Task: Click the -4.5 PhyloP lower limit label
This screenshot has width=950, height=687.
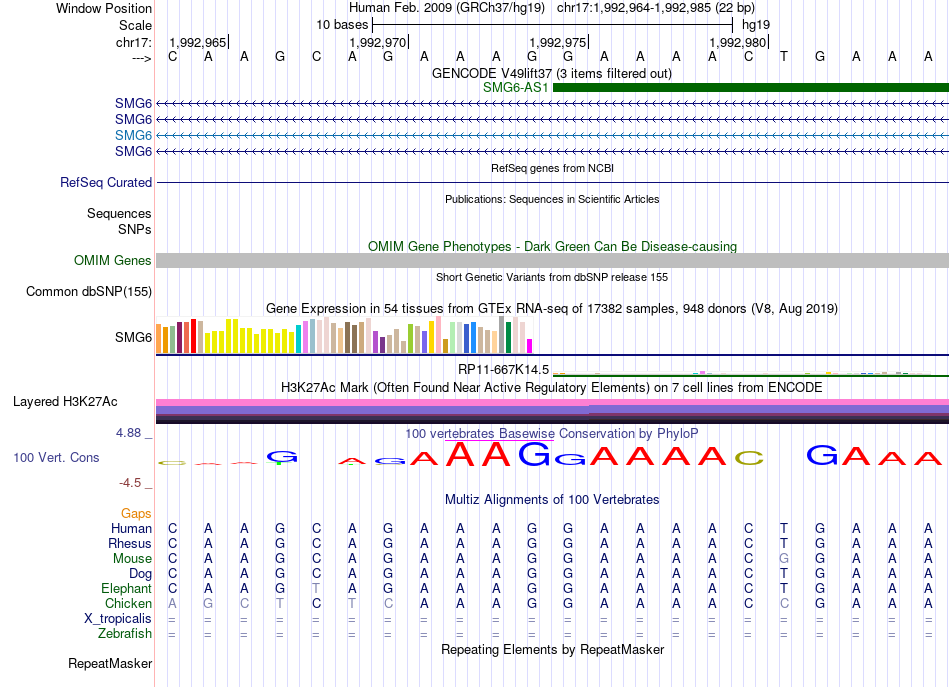Action: coord(130,483)
